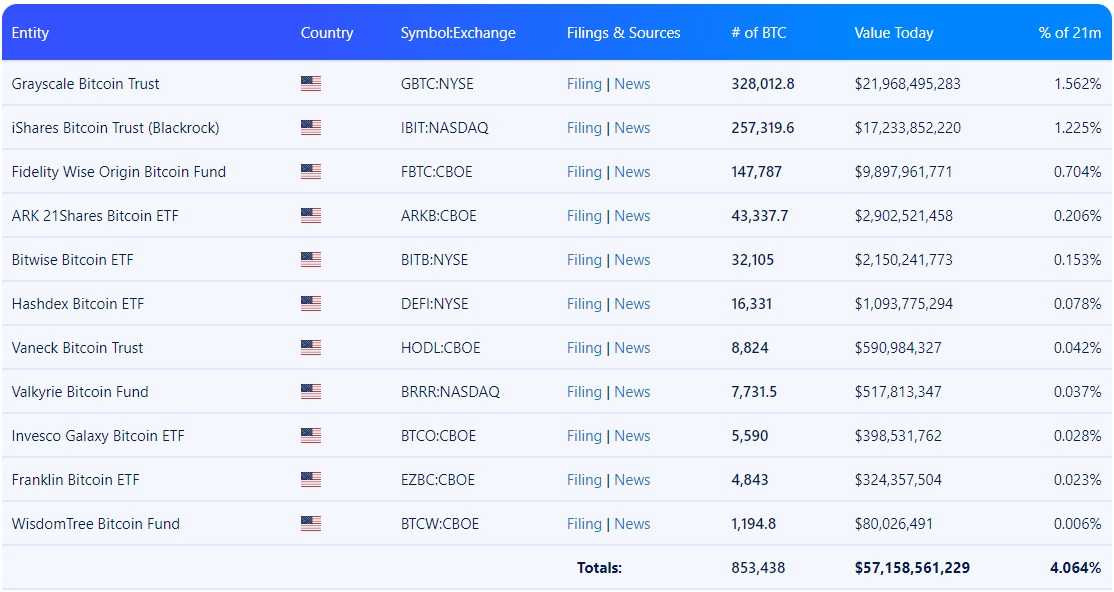Open the Filing link for Valkyrie Bitcoin Fund

tap(584, 392)
